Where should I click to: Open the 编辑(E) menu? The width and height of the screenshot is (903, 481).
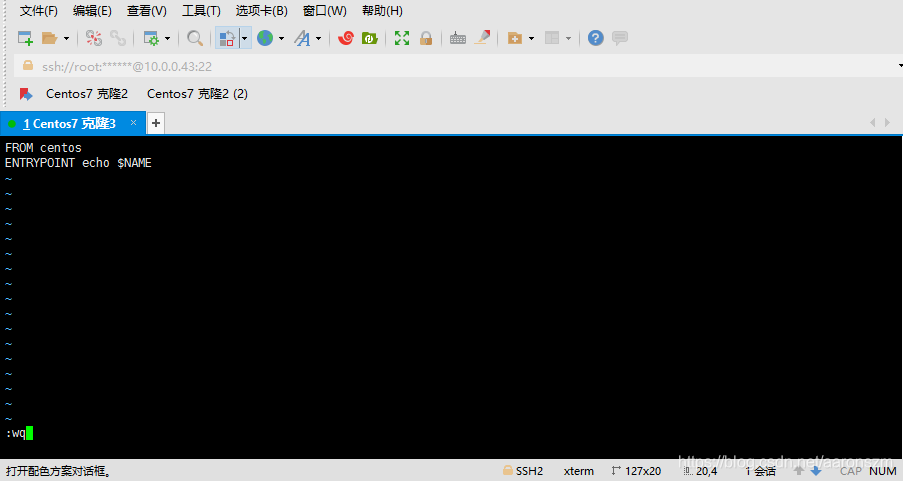[92, 11]
